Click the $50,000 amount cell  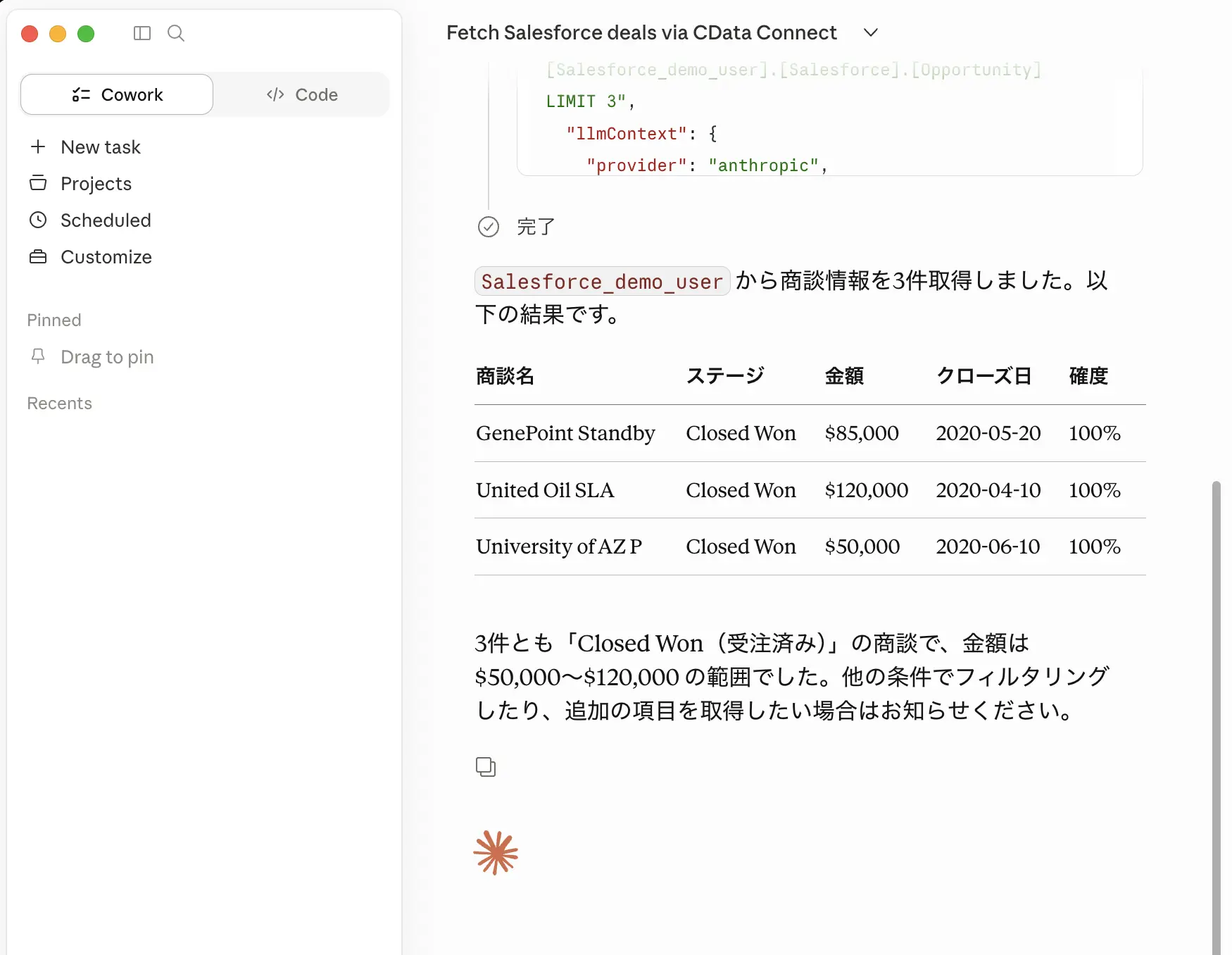click(x=862, y=547)
